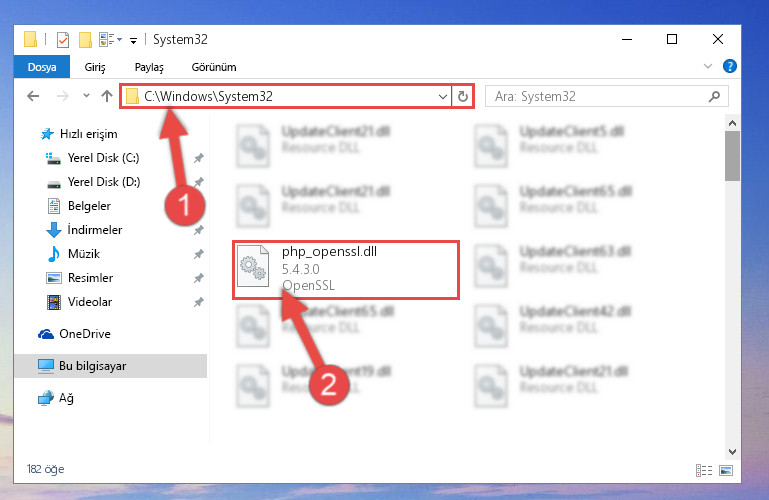Screen dimensions: 769x500
Task: Switch to large thumbnails view icon
Action: coord(726,471)
